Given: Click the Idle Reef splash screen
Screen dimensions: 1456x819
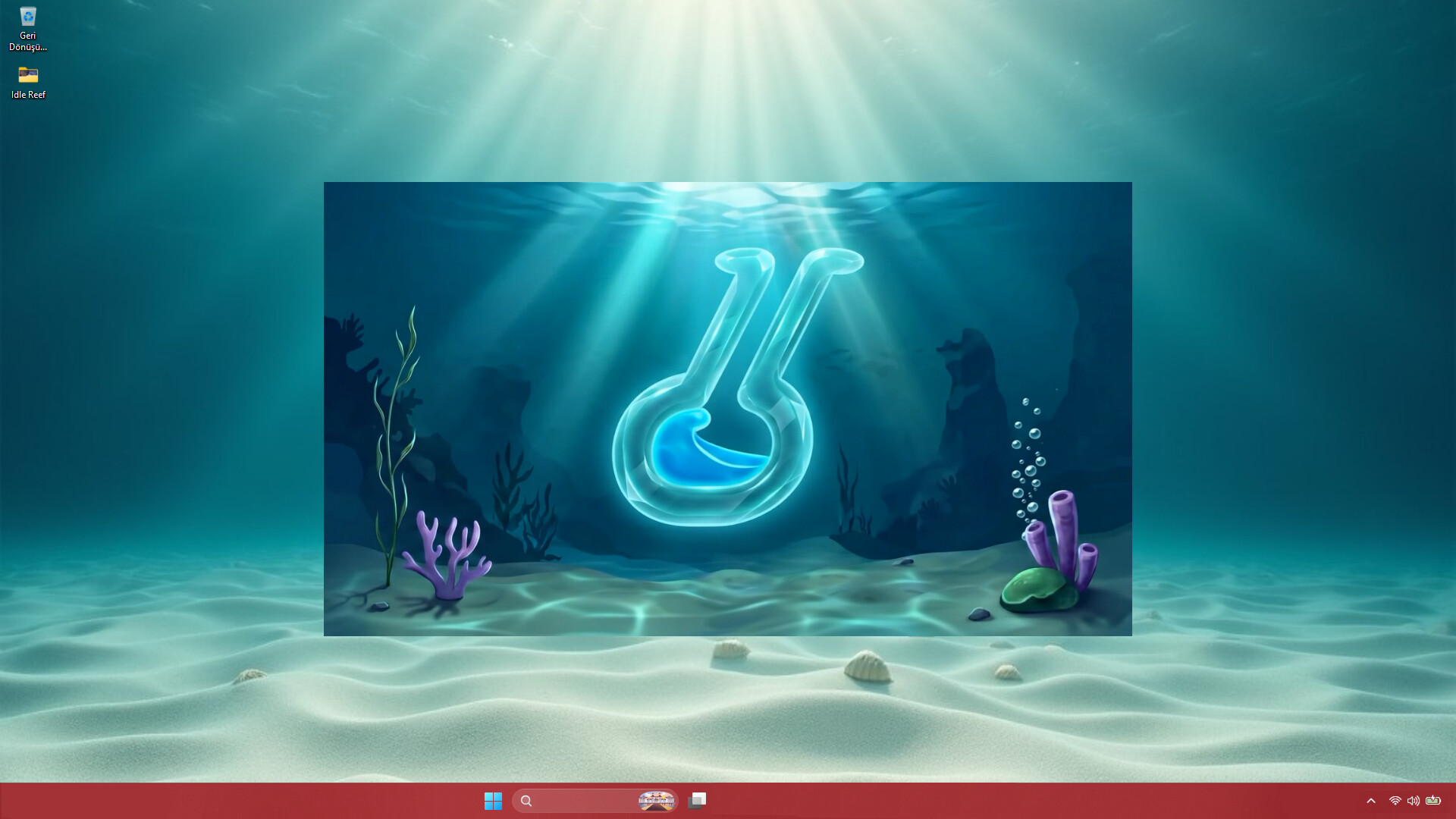Looking at the screenshot, I should [728, 409].
